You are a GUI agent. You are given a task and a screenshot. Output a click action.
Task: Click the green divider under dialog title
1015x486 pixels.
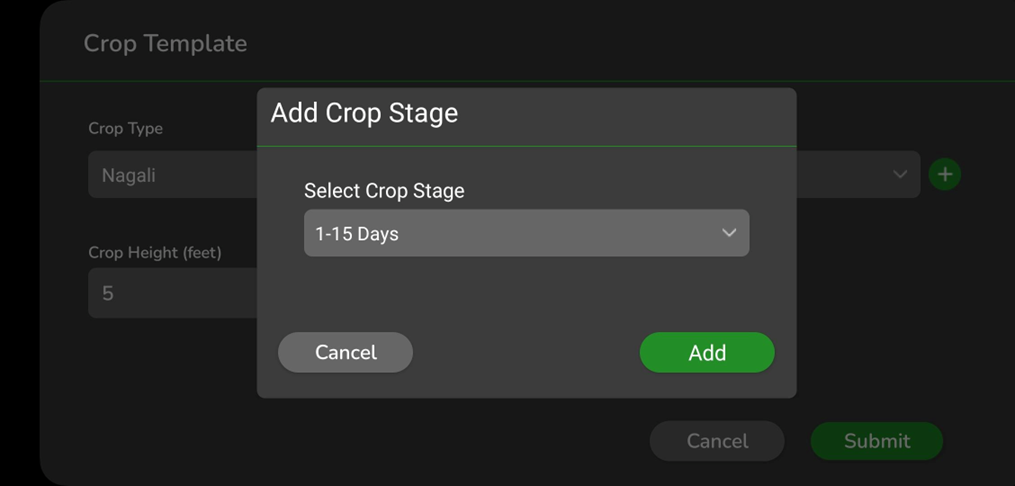pos(526,147)
